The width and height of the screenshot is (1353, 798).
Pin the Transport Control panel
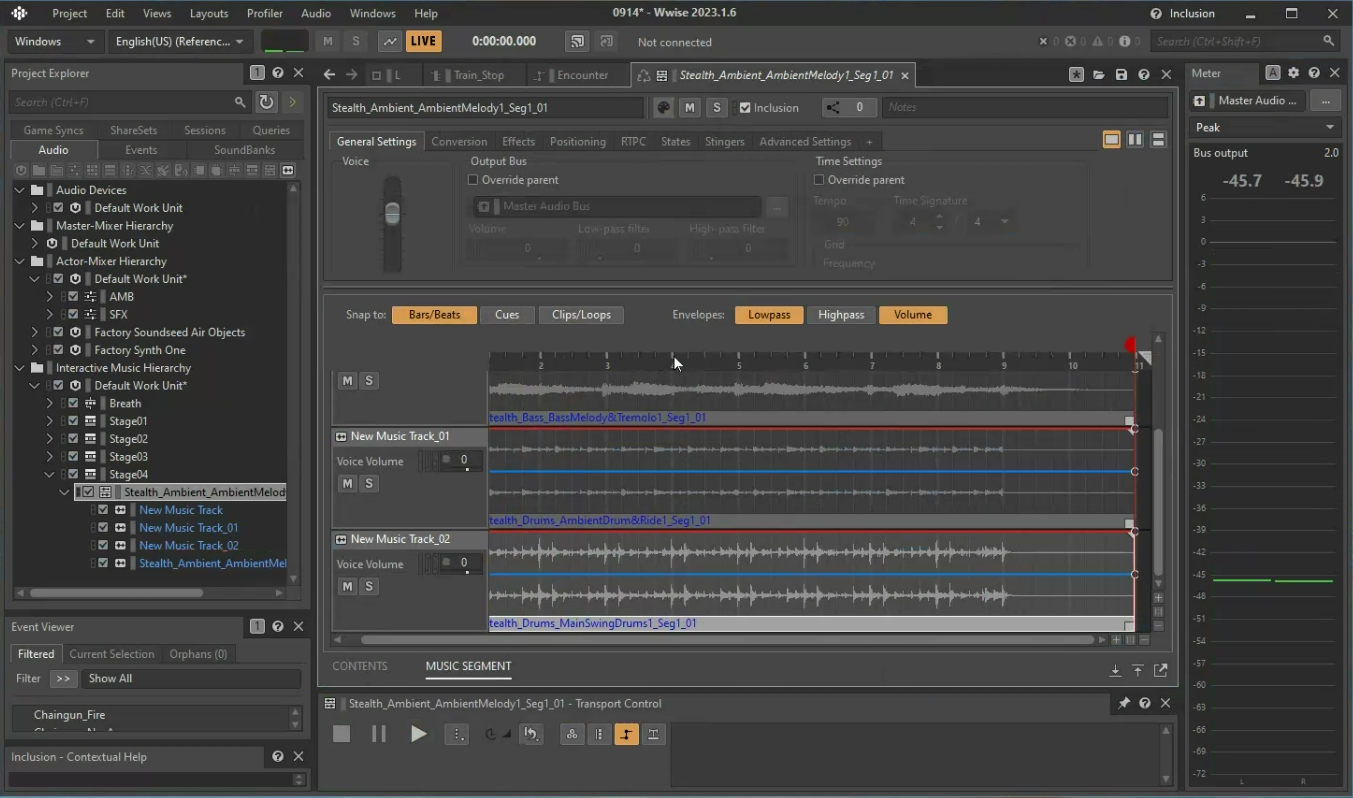[x=1123, y=704]
